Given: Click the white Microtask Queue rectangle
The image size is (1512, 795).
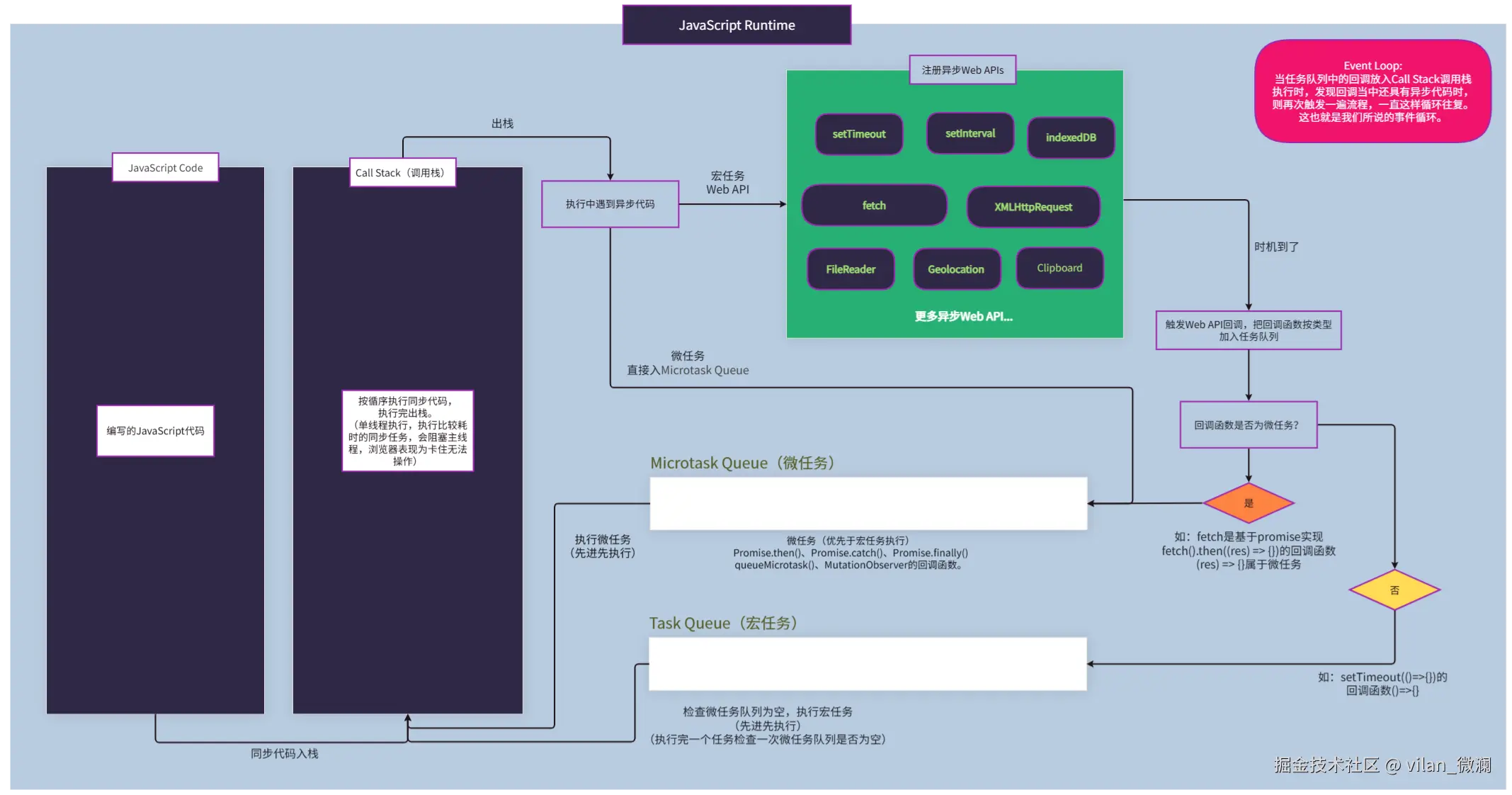Looking at the screenshot, I should pos(868,503).
